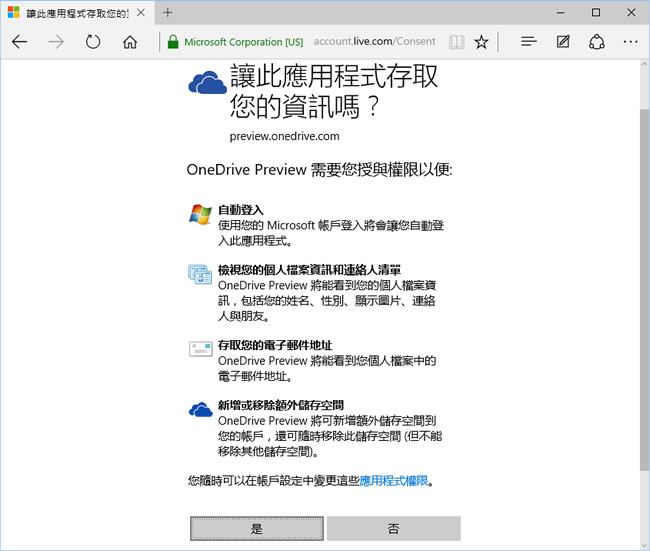Go back to the previous page
650x551 pixels.
19,42
